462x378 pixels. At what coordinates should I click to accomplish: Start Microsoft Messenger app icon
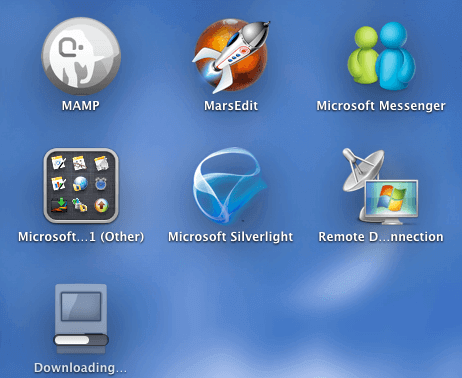point(381,56)
